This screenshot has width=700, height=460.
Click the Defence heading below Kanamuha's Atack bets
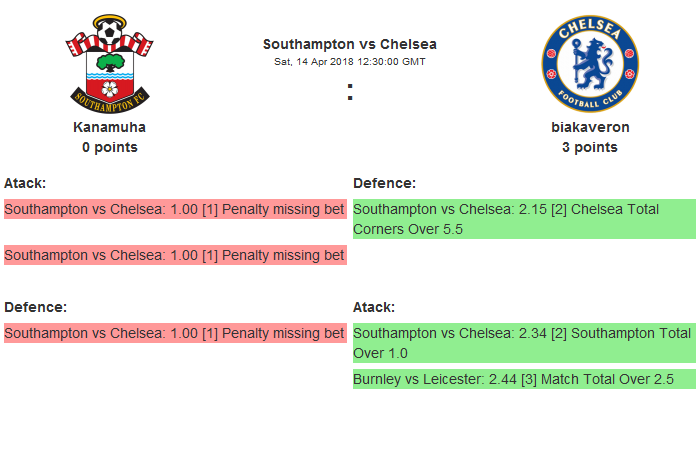tap(35, 307)
